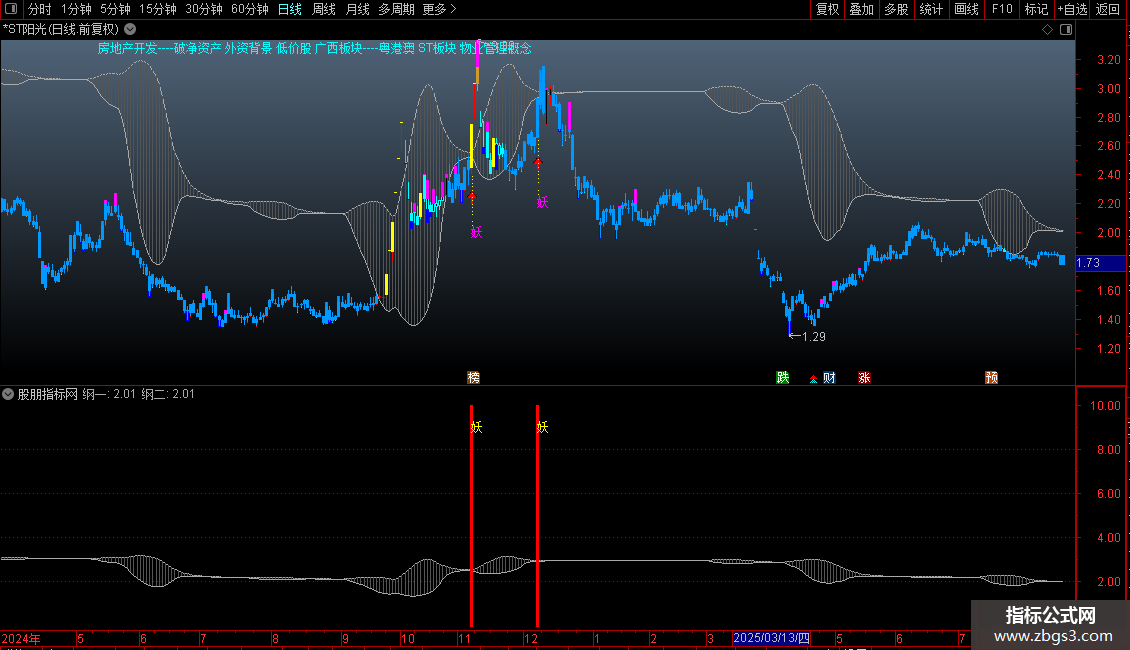Screen dimensions: 1130x650
Task: Switch to 分时 intraday view
Action: [x=40, y=9]
